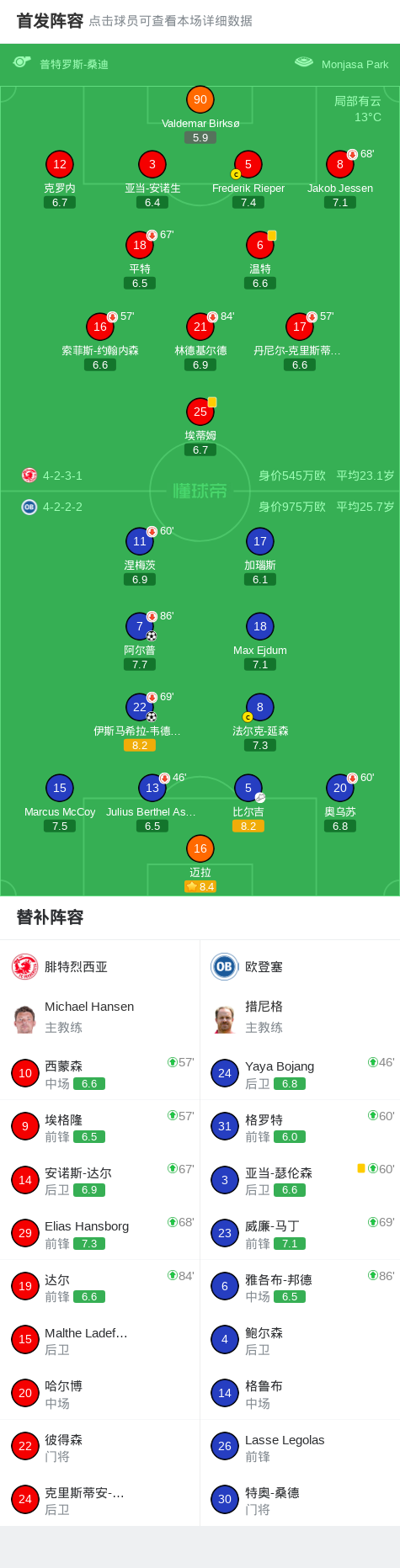Select substitute 西蒙森 number 10 row
The image size is (400, 1568).
pos(100,1073)
